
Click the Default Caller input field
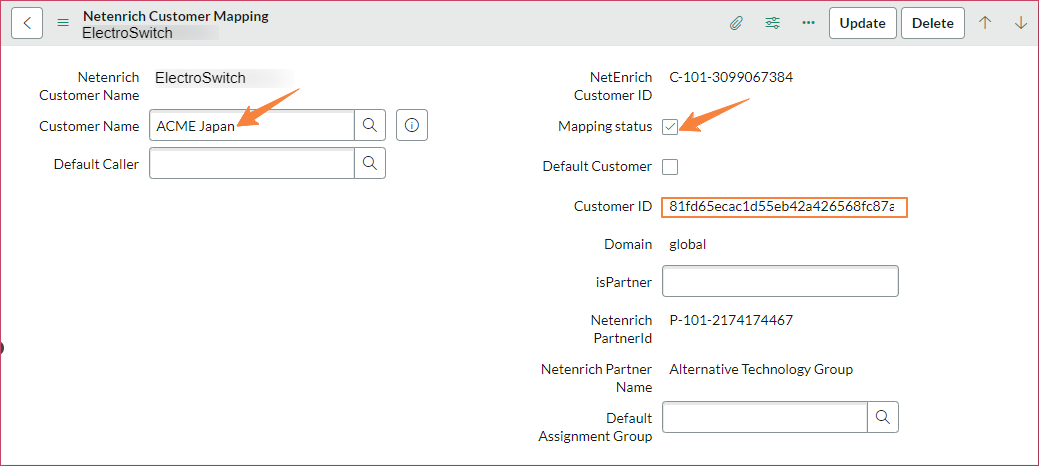coord(252,163)
